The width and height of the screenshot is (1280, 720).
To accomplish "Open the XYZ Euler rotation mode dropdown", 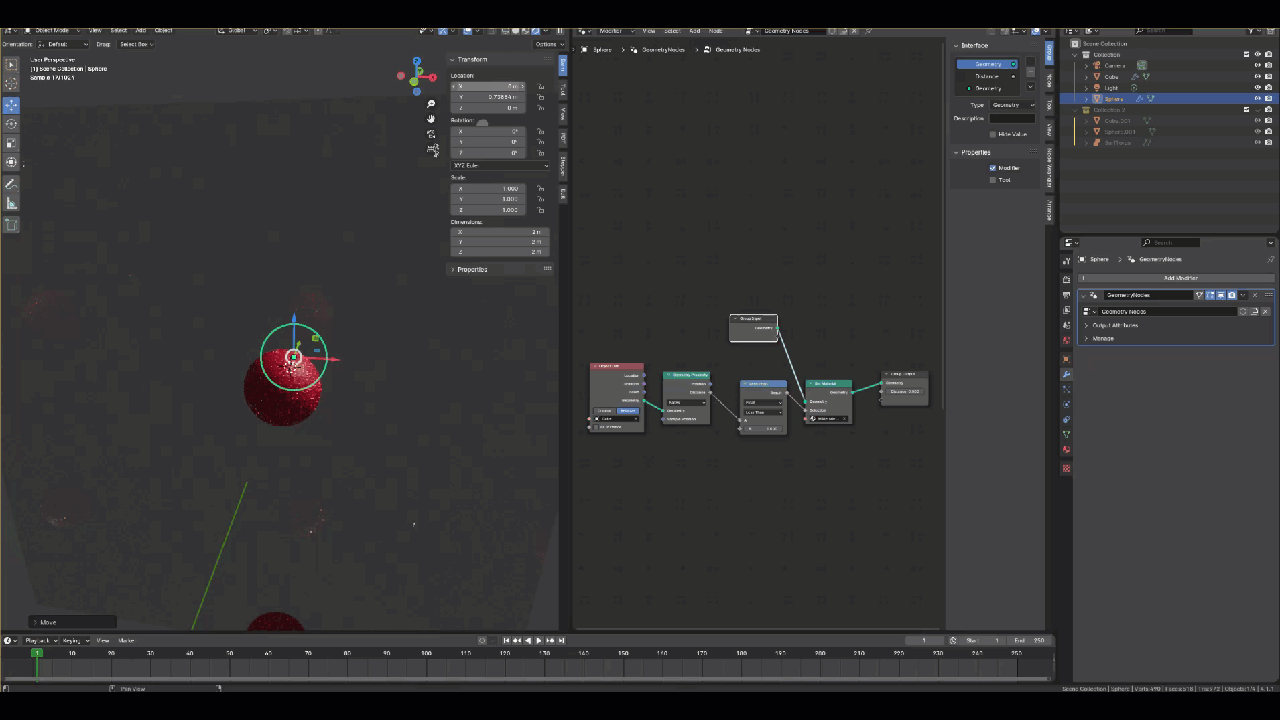I will [500, 165].
